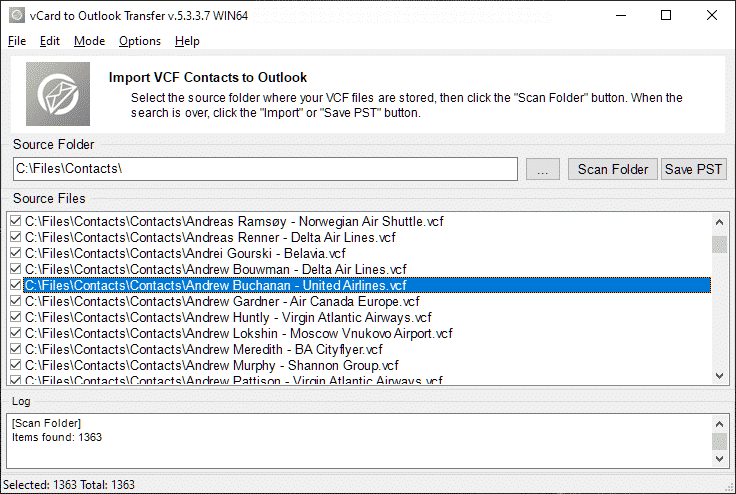Toggle Andrew Meredith BA Cityflyer checkbox
This screenshot has width=736, height=494.
(15, 349)
